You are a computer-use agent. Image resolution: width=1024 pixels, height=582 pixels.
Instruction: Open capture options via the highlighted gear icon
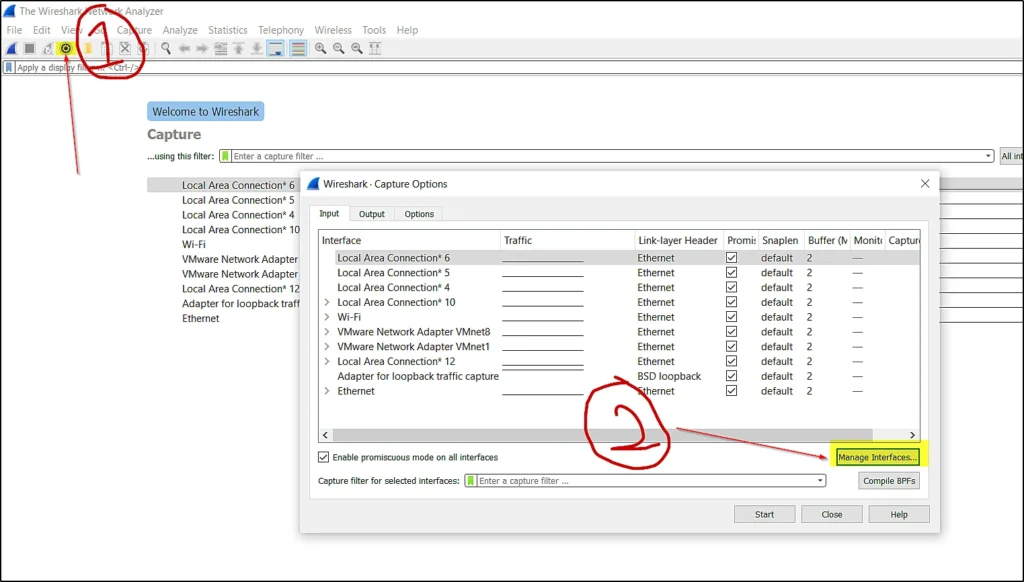point(66,48)
